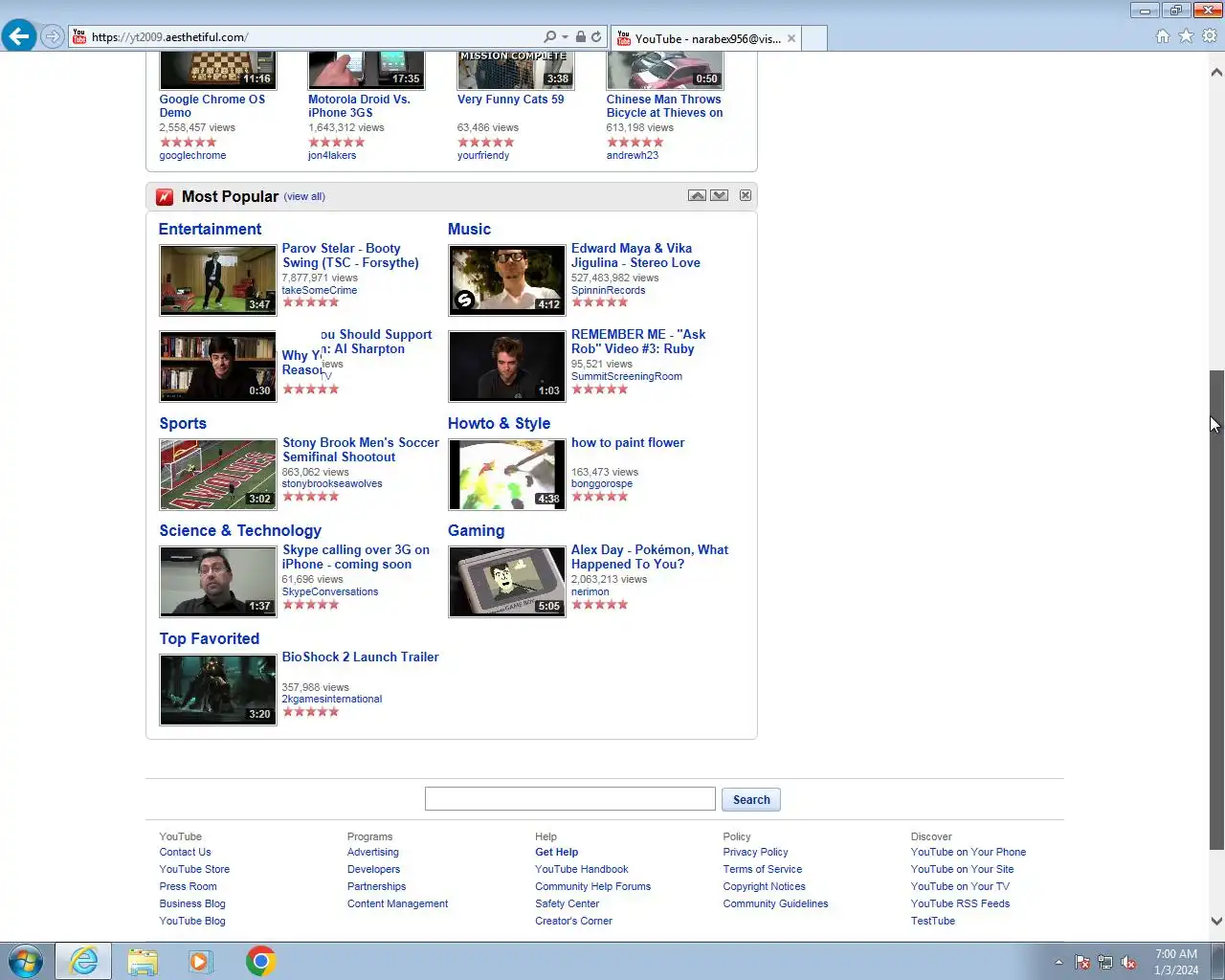The image size is (1225, 980).
Task: Show hidden tray icons arrow
Action: 1058,962
